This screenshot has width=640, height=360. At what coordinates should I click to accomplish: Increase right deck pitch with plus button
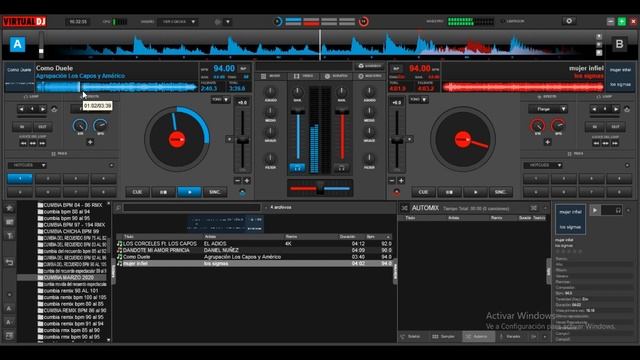click(401, 180)
